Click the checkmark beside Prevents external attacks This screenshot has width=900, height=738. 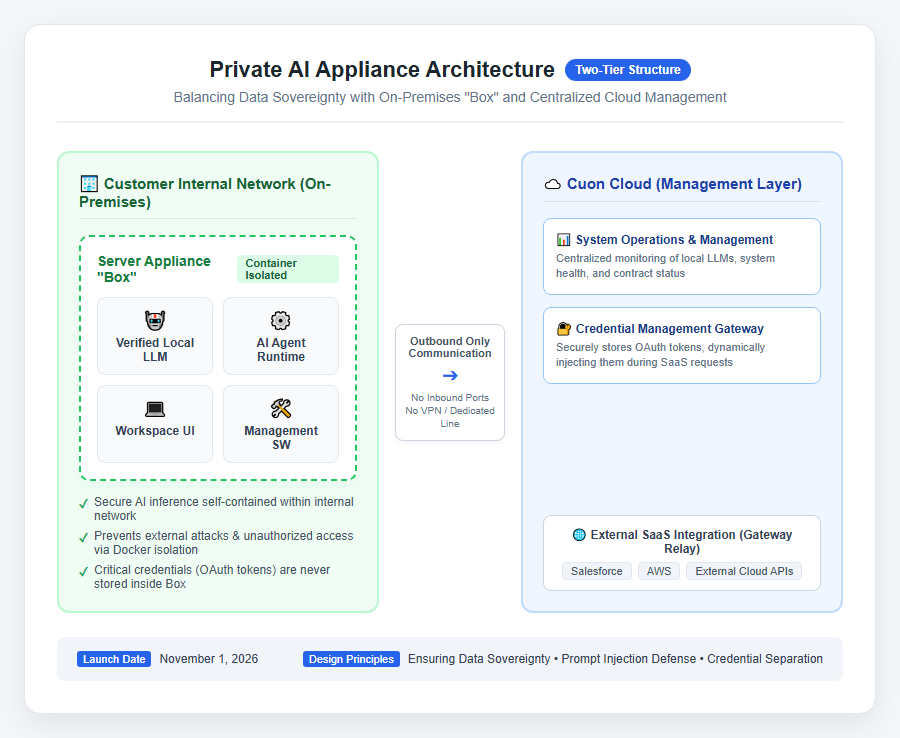coord(84,537)
